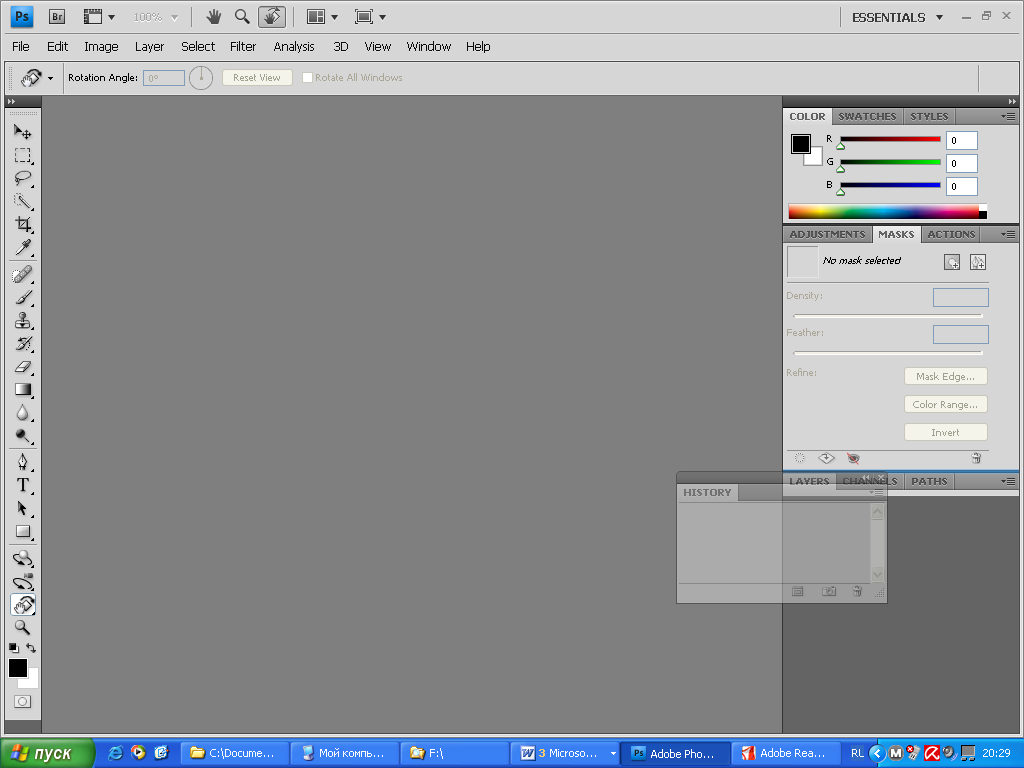Viewport: 1024px width, 768px height.
Task: Select the Lasso tool
Action: [23, 178]
